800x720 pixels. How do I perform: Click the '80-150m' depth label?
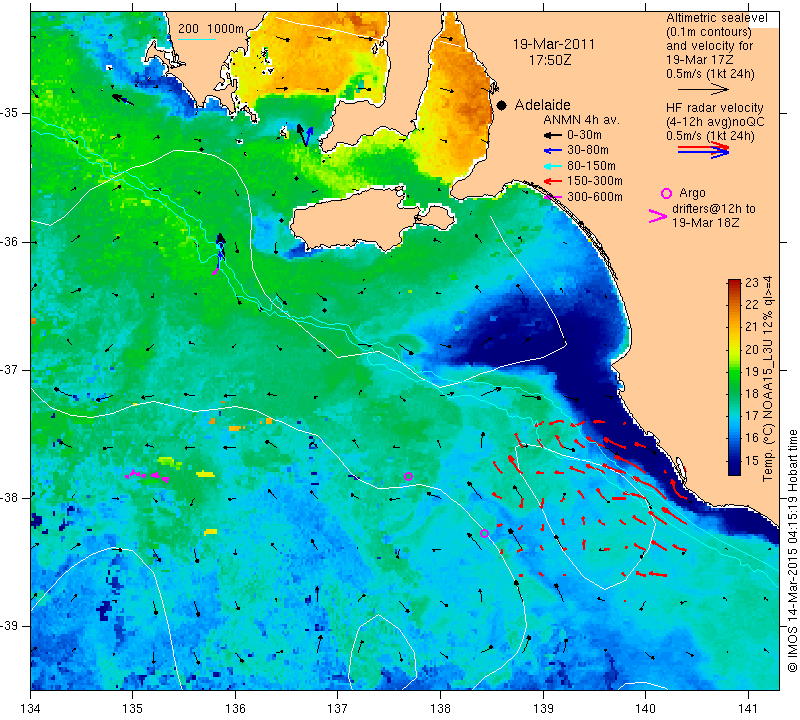tap(591, 166)
